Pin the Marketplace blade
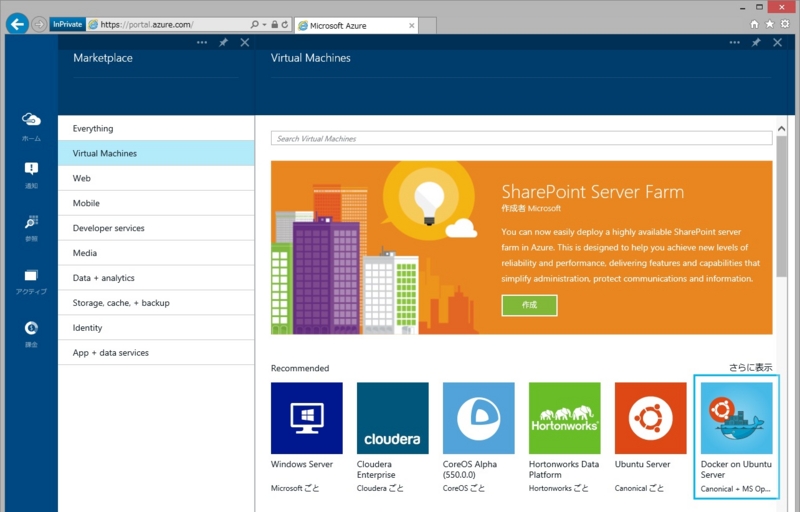 [223, 42]
